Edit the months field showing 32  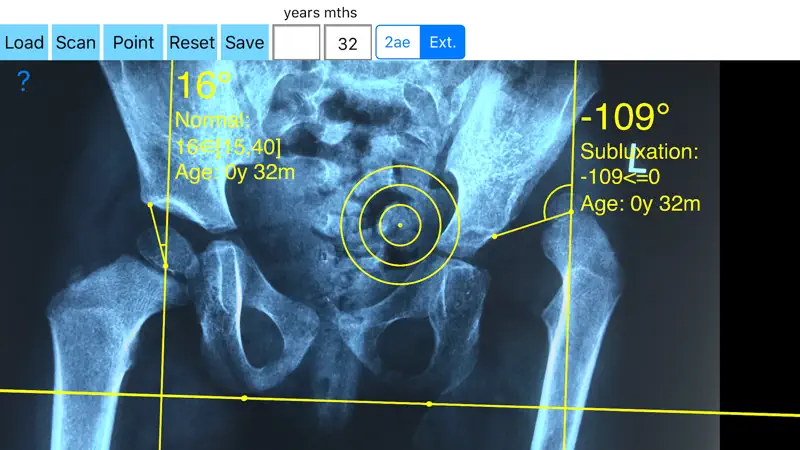(348, 42)
